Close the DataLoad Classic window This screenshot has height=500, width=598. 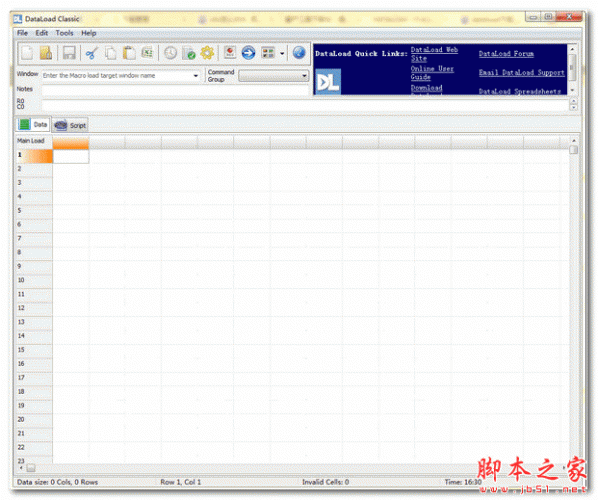568,17
